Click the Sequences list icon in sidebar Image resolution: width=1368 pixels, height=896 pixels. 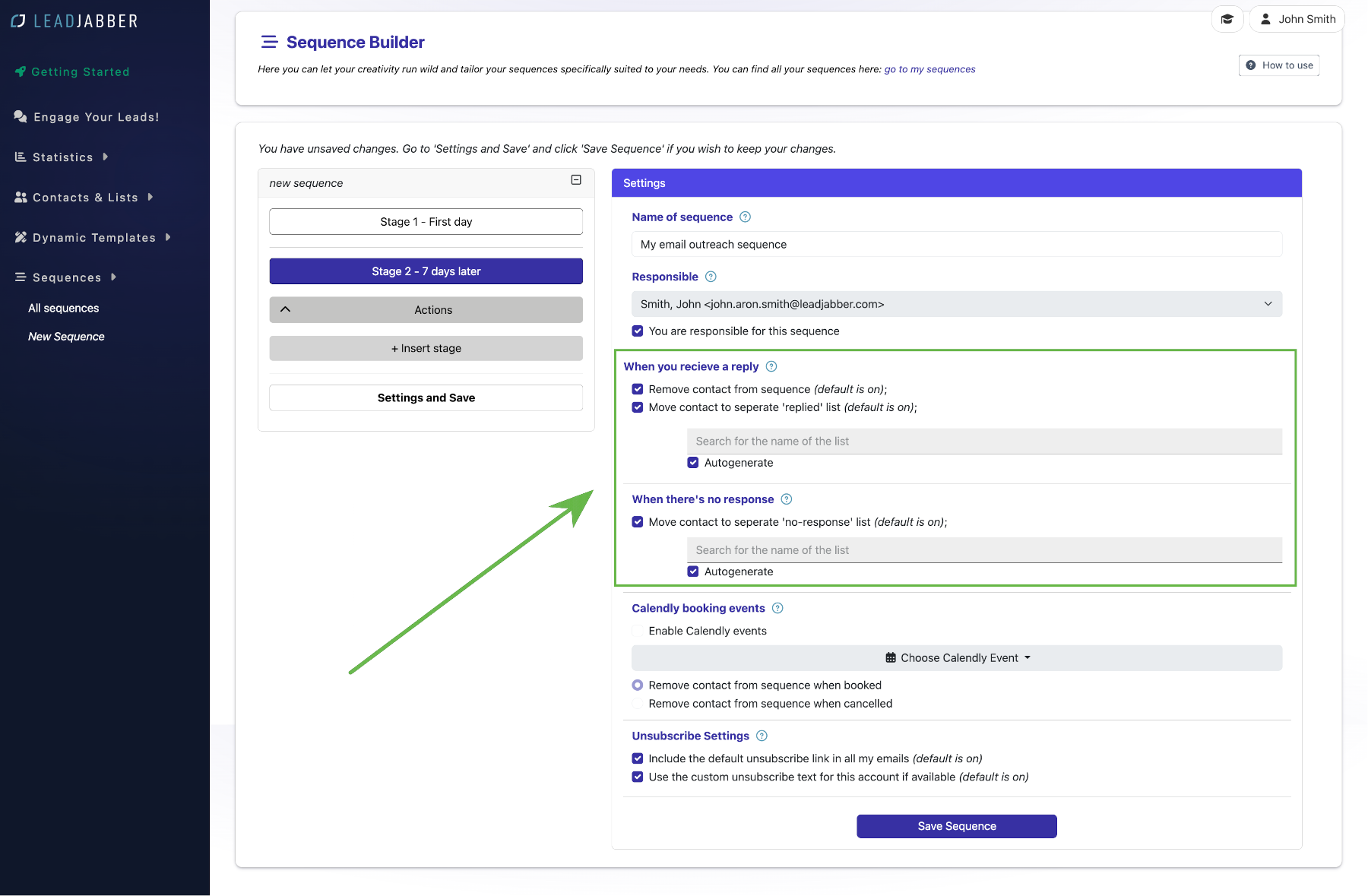[21, 277]
